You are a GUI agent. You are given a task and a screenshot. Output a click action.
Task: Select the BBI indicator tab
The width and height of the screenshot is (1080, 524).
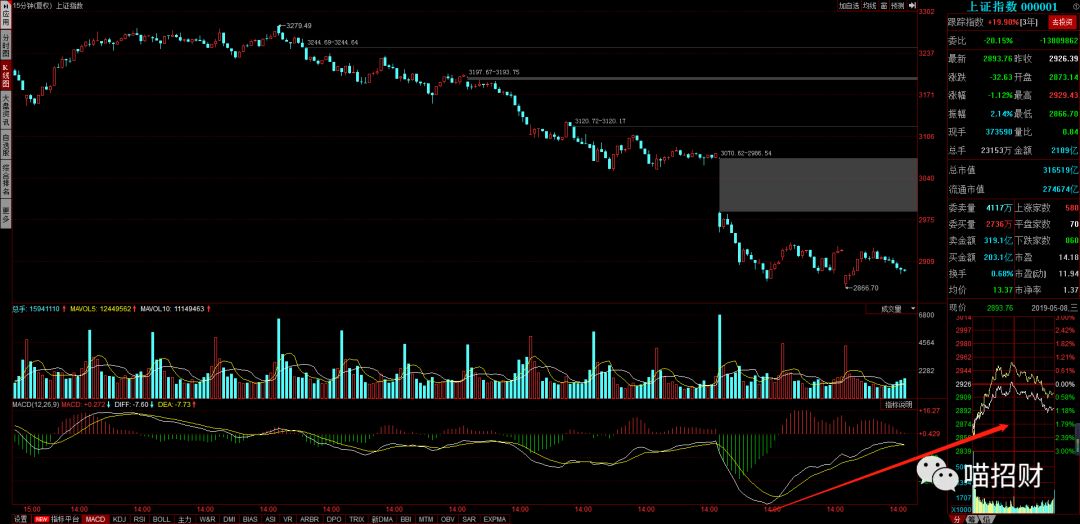[x=406, y=519]
